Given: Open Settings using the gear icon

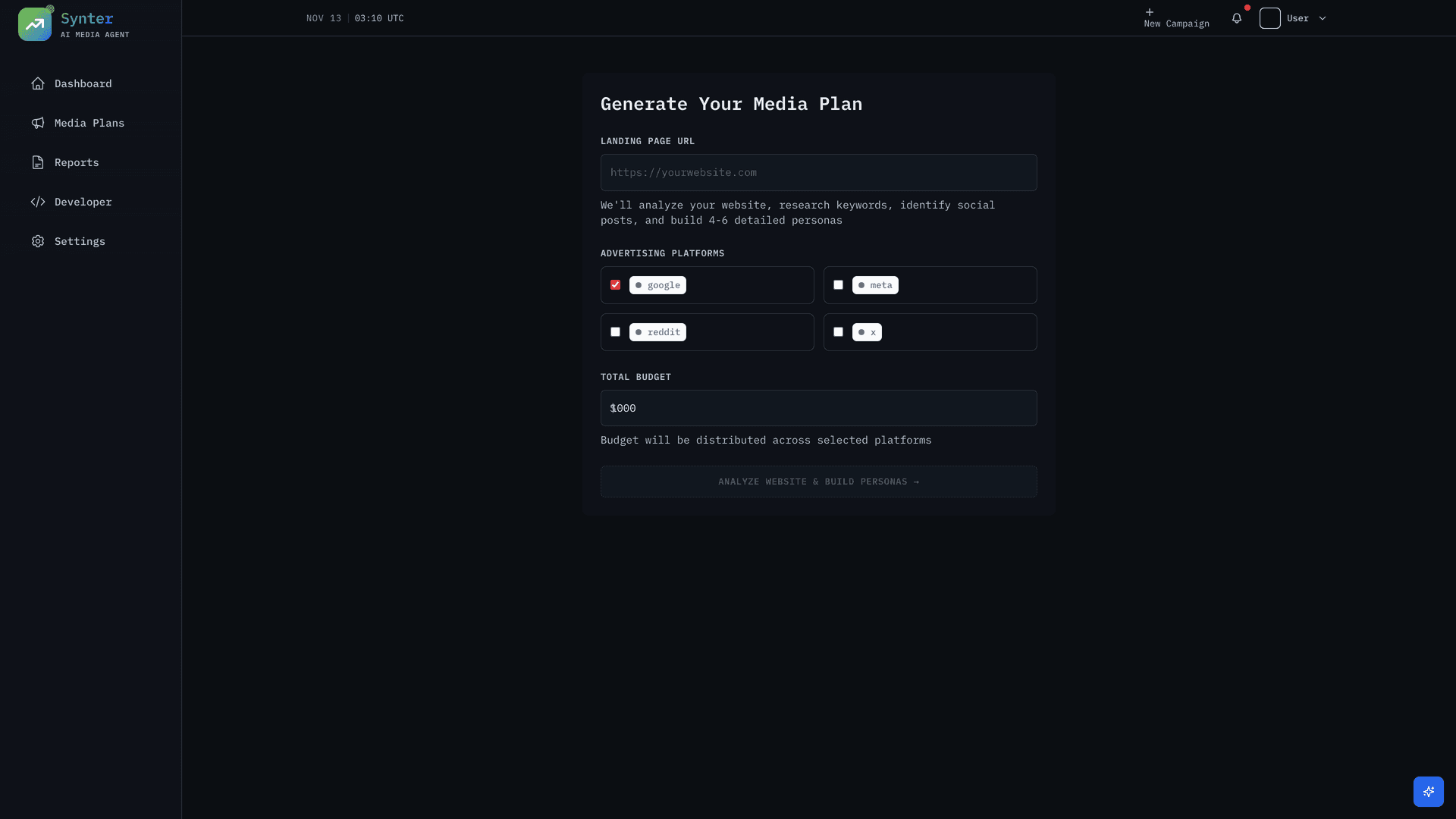Looking at the screenshot, I should (x=39, y=241).
